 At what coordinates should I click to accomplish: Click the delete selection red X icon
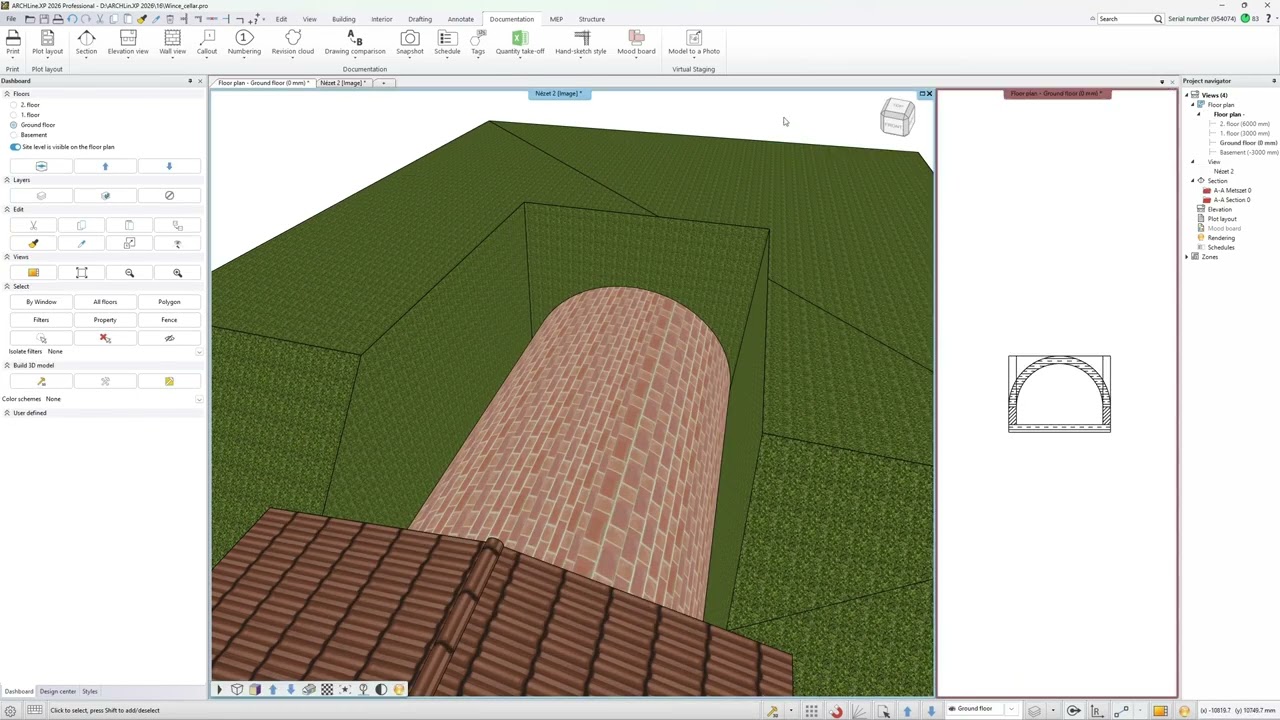pos(105,338)
